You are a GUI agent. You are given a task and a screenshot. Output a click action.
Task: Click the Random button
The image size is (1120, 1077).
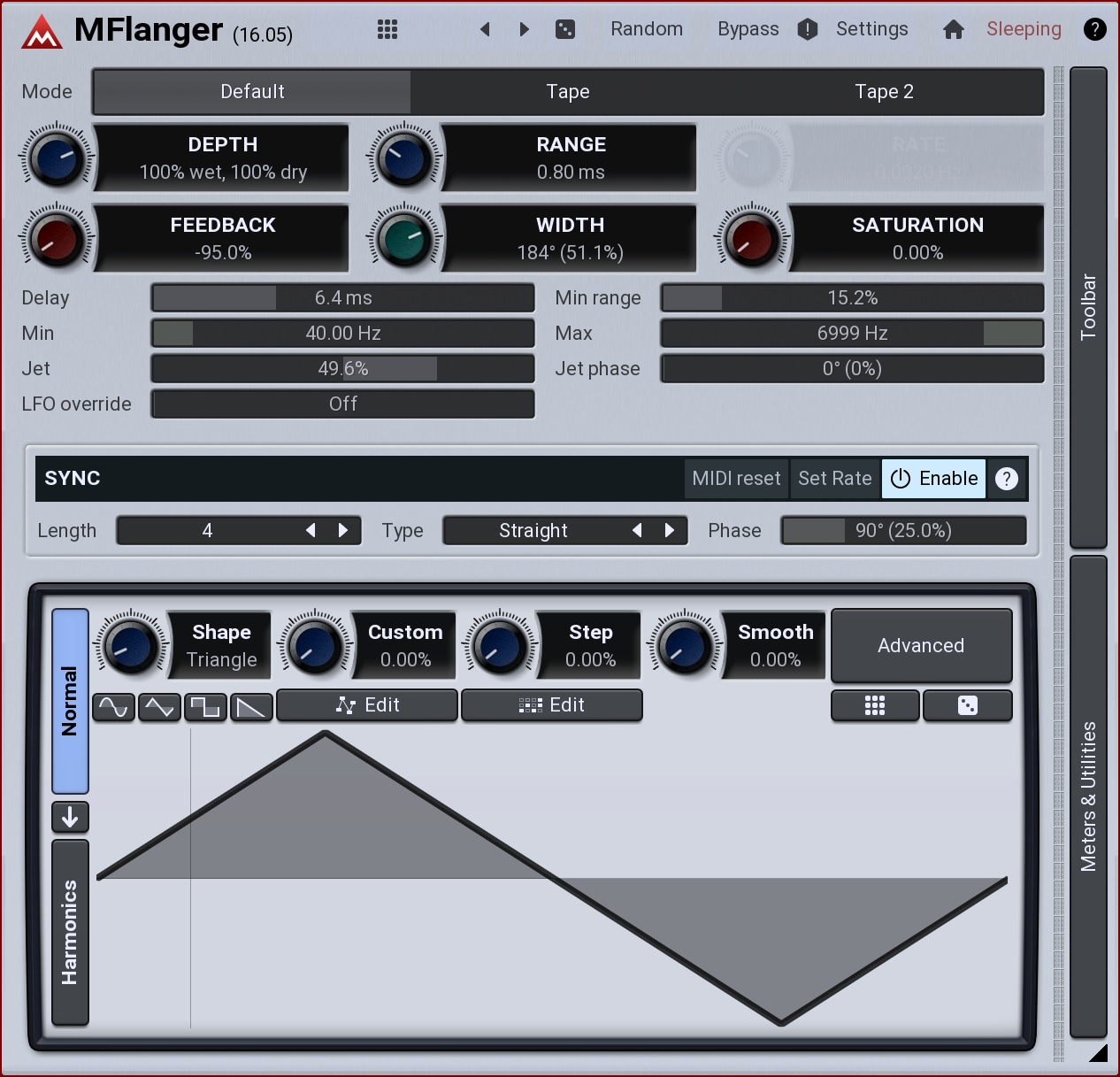647,29
